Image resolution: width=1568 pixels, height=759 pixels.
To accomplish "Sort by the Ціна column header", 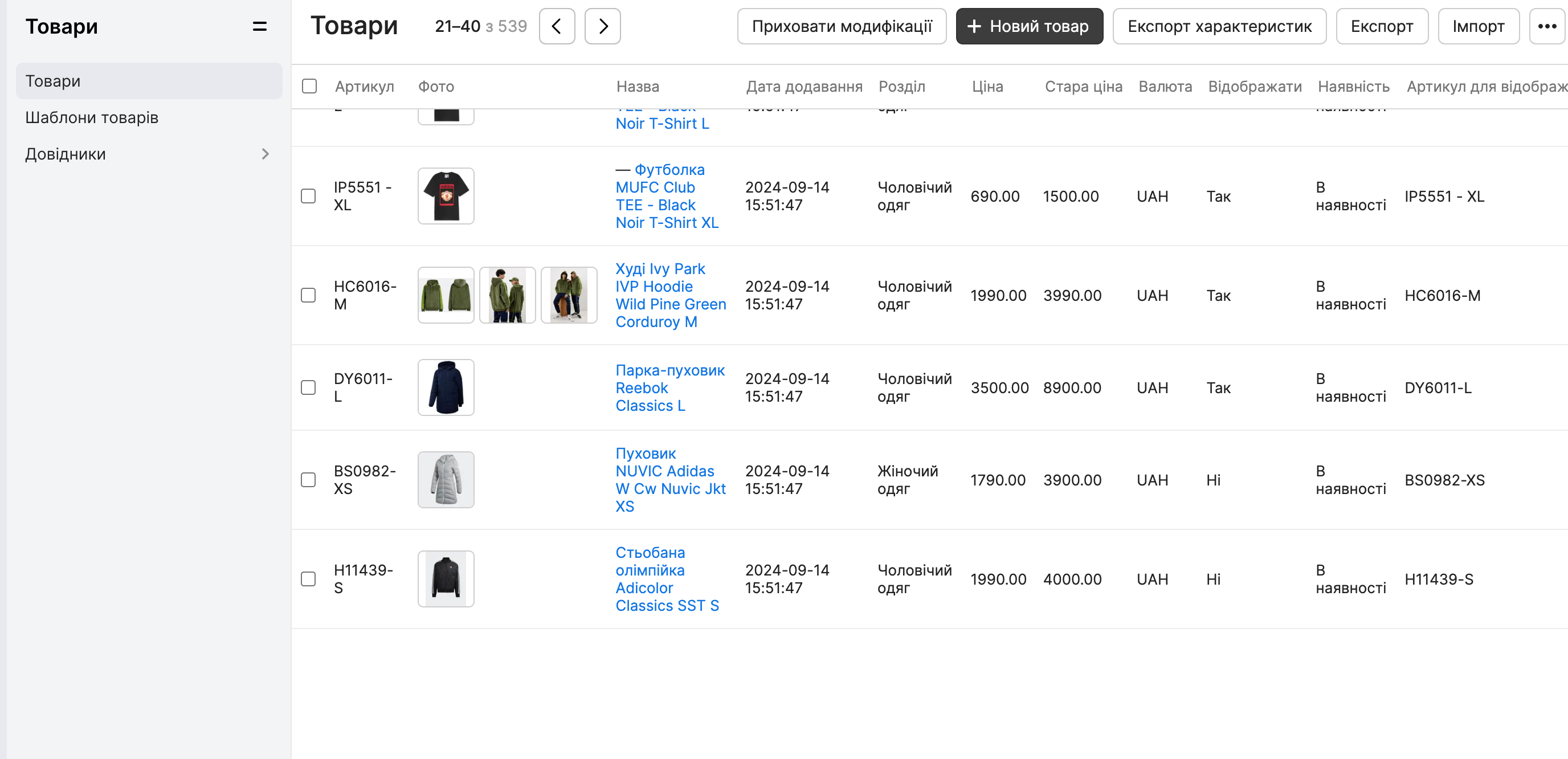I will tap(987, 87).
